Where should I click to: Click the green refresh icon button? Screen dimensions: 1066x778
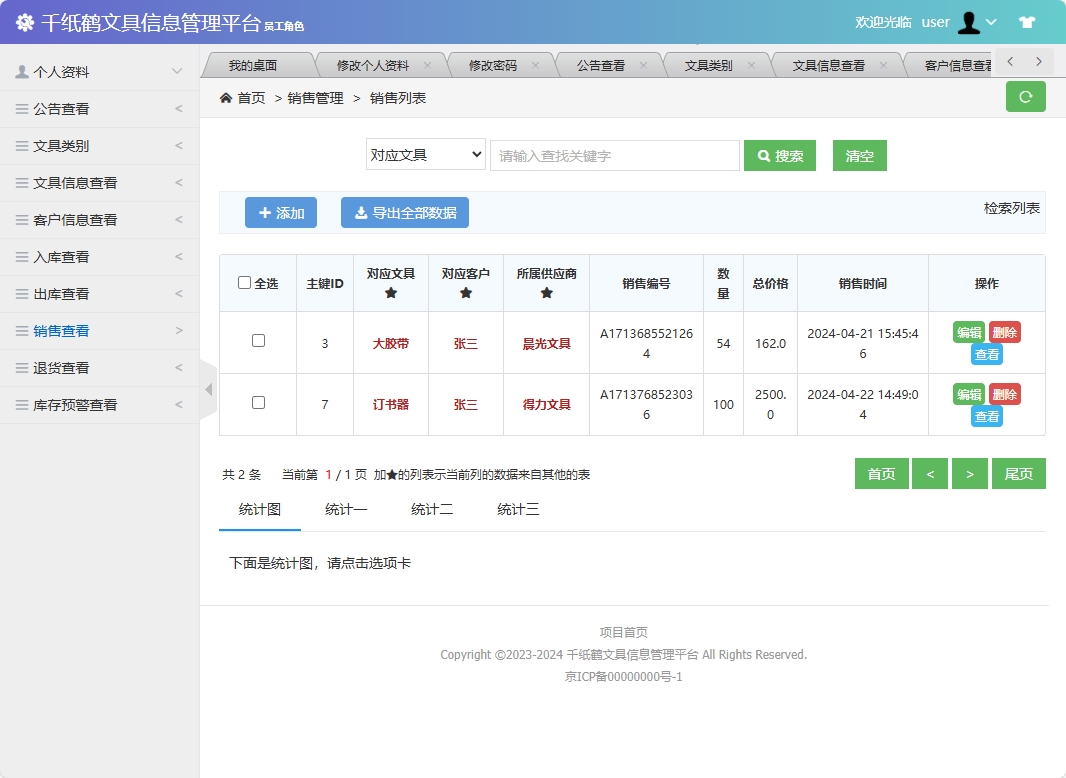[1025, 96]
